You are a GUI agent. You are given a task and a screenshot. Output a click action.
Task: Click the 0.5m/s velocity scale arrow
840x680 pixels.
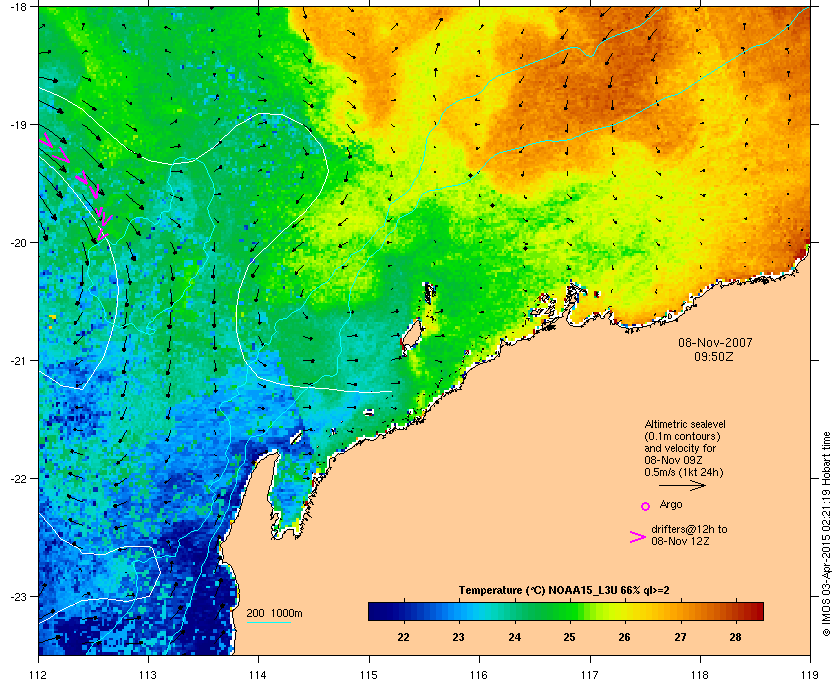pos(682,486)
